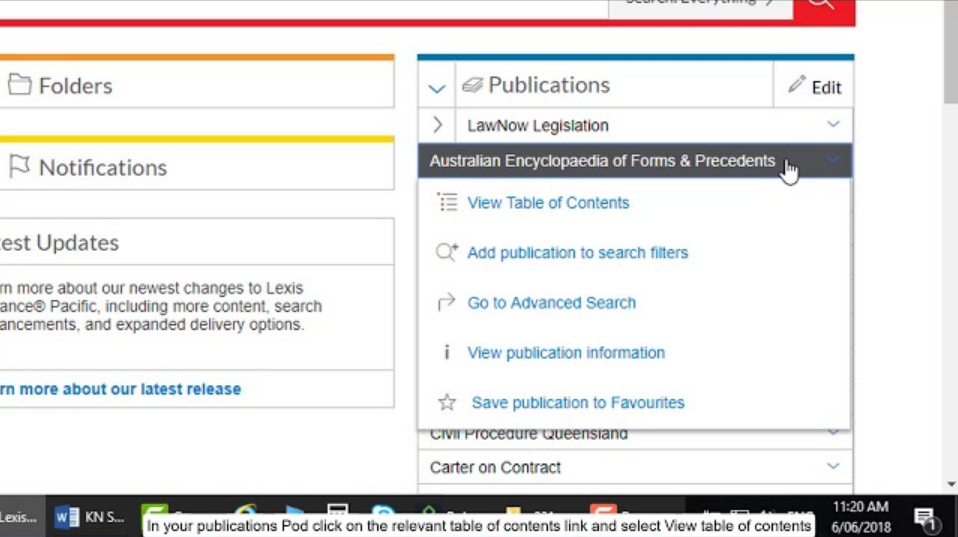Collapse the Publications pod with chevron
958x537 pixels.
pyautogui.click(x=437, y=88)
